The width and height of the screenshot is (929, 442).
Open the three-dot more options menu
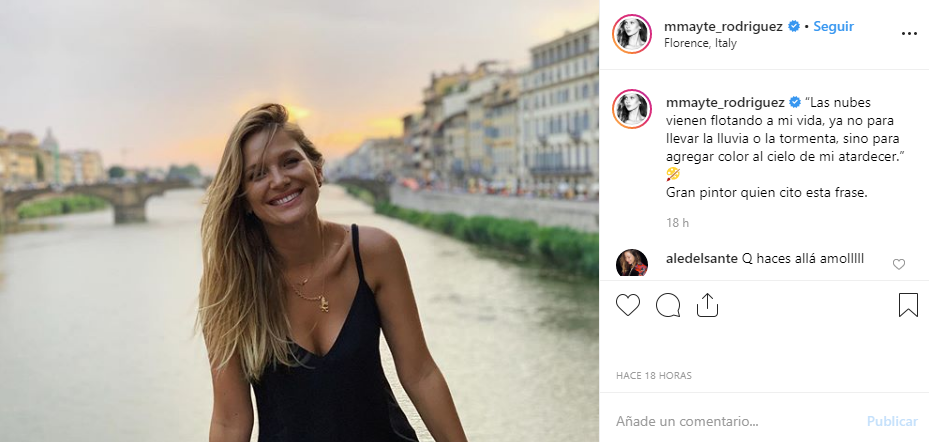(908, 34)
